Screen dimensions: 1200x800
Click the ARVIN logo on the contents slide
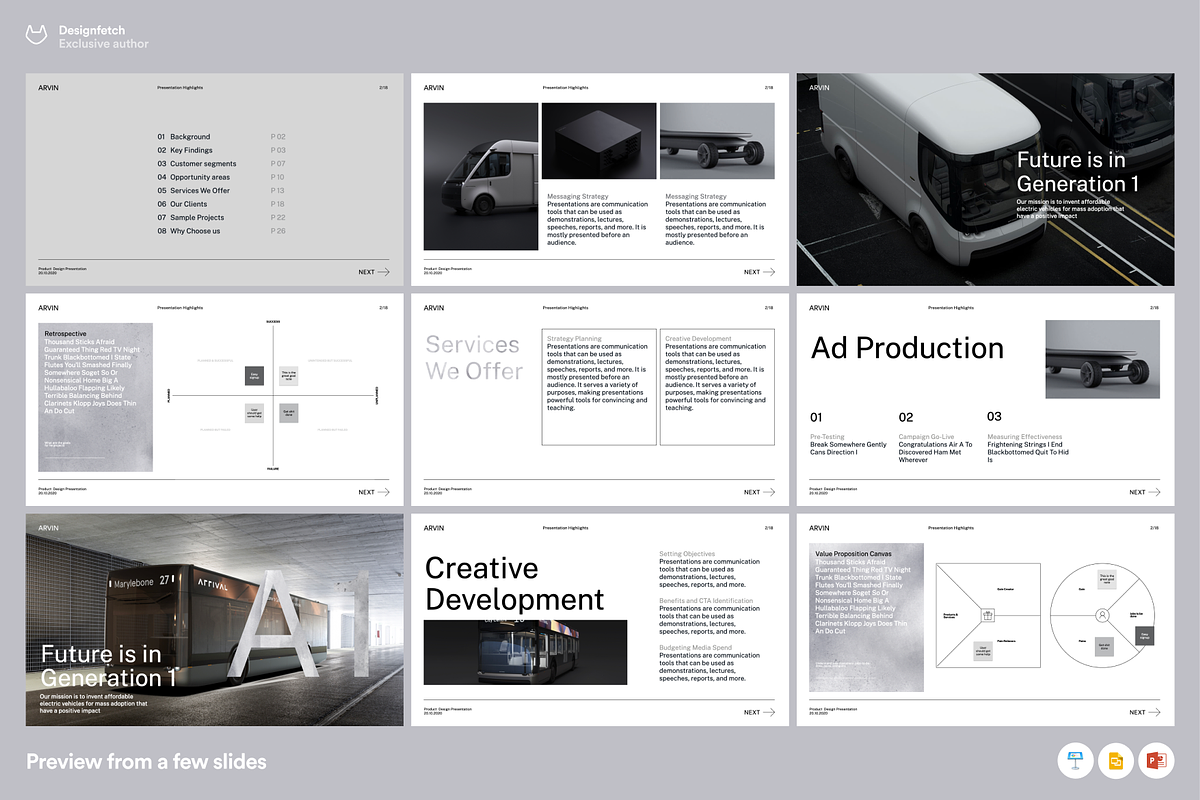[48, 88]
